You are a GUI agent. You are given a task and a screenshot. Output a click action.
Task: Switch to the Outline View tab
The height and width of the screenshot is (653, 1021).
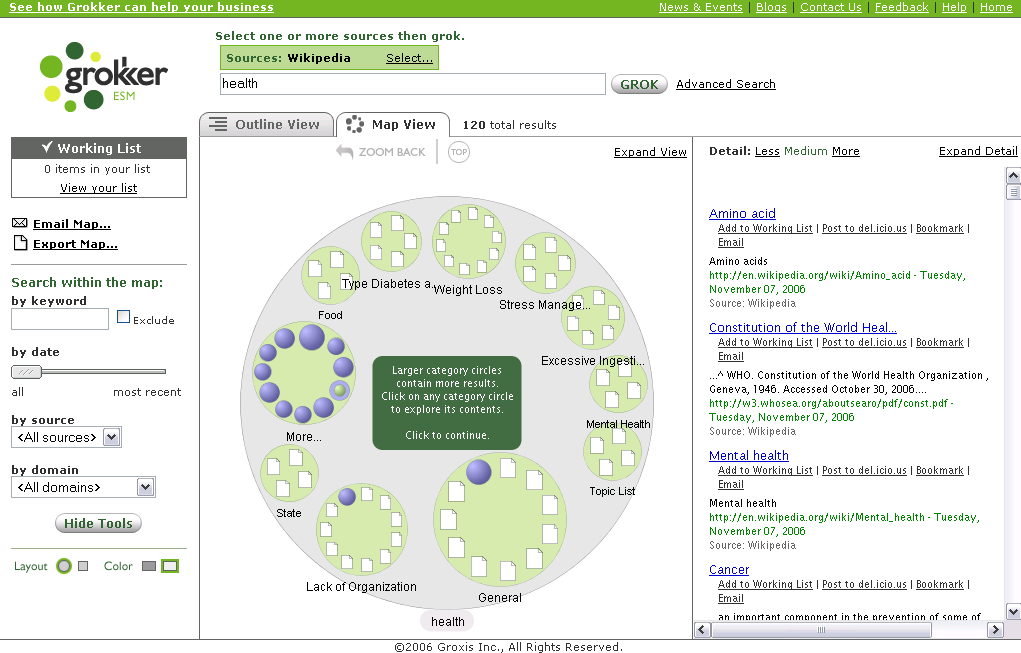(267, 124)
